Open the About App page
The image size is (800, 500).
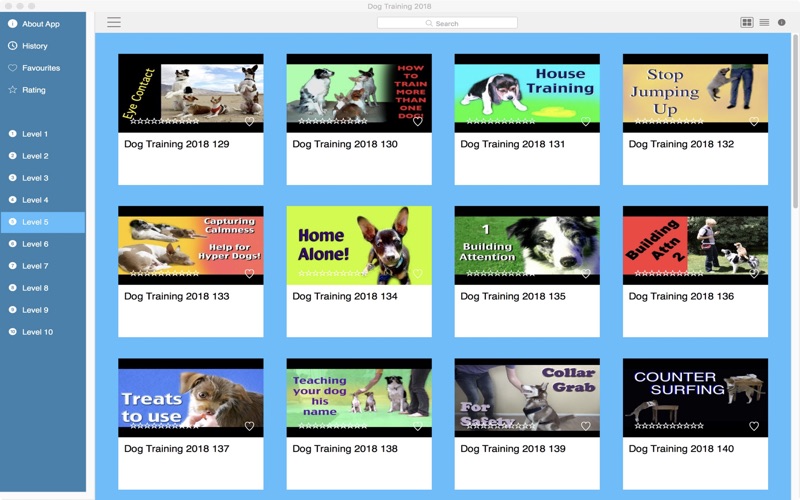coord(43,24)
